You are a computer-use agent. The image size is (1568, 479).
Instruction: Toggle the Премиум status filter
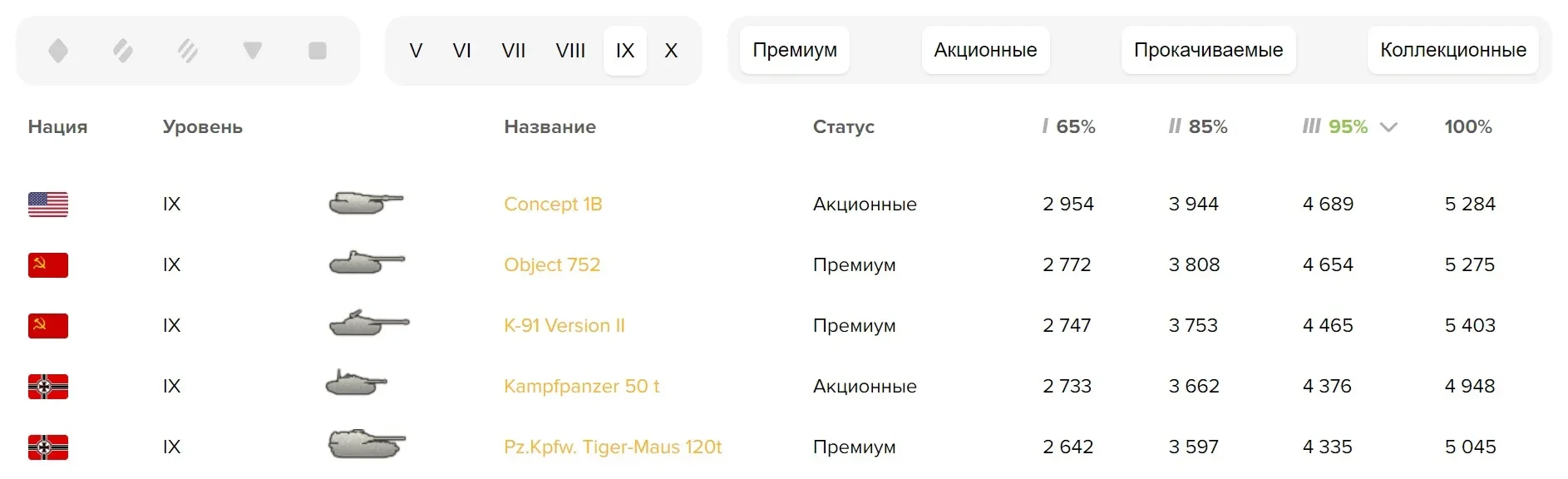(795, 50)
